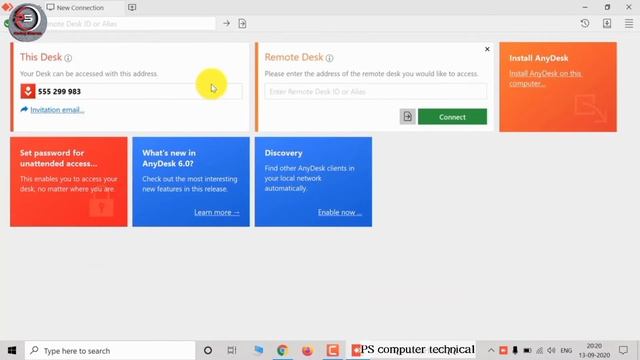Close the Remote Desk panel
Screen dimensions: 640x360
pyautogui.click(x=487, y=49)
